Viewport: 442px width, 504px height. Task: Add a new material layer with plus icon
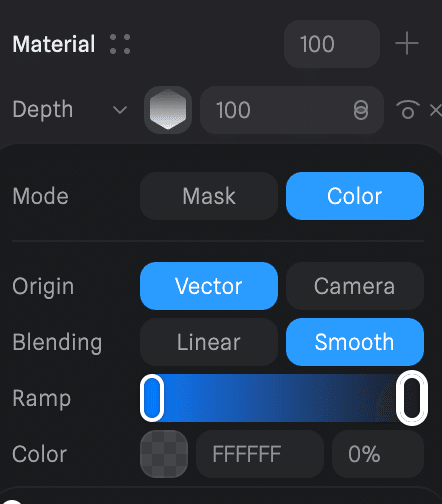[x=407, y=44]
